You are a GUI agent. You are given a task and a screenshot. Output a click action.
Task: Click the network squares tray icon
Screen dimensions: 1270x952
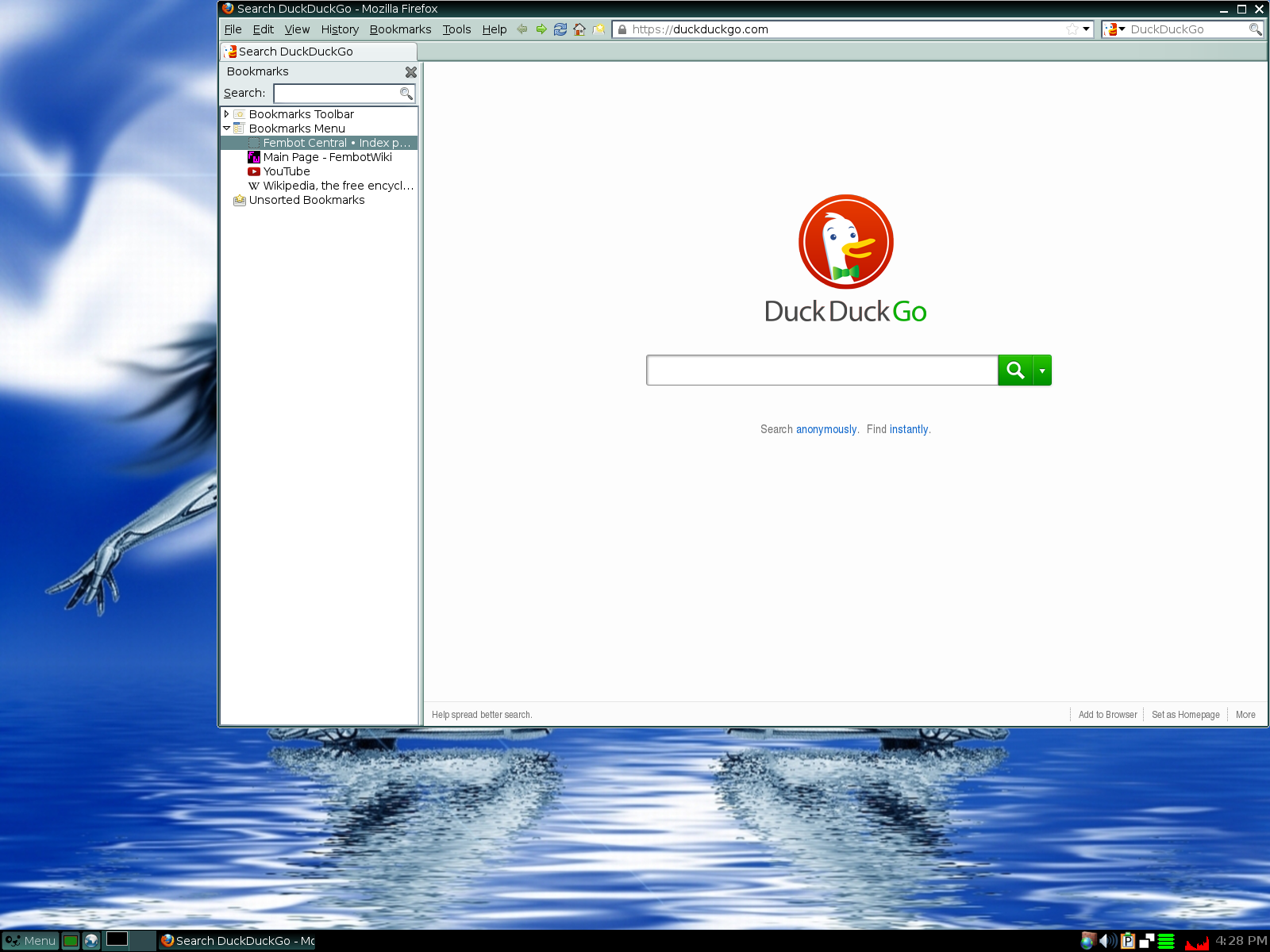(x=1147, y=941)
